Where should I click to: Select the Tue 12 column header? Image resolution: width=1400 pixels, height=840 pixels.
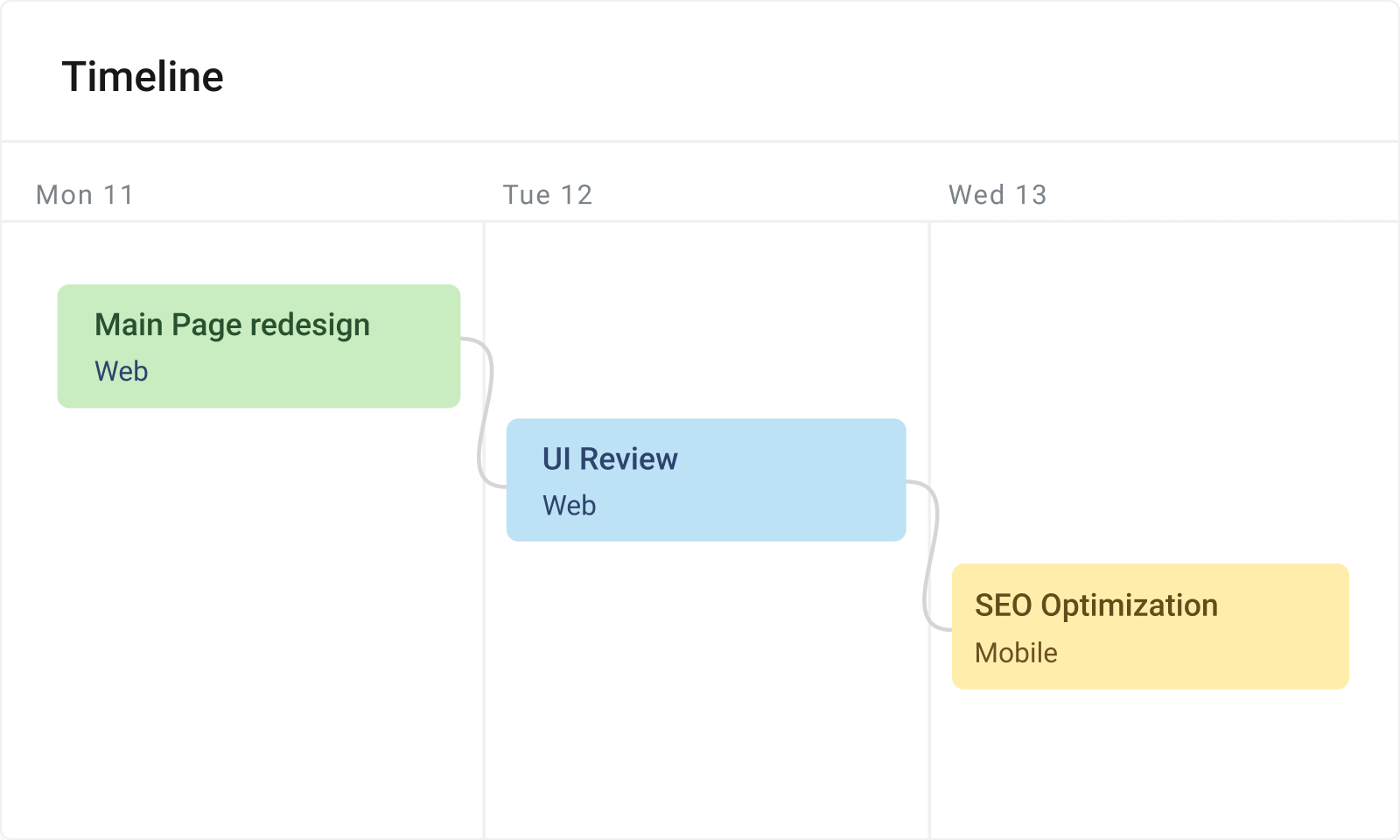click(x=547, y=194)
